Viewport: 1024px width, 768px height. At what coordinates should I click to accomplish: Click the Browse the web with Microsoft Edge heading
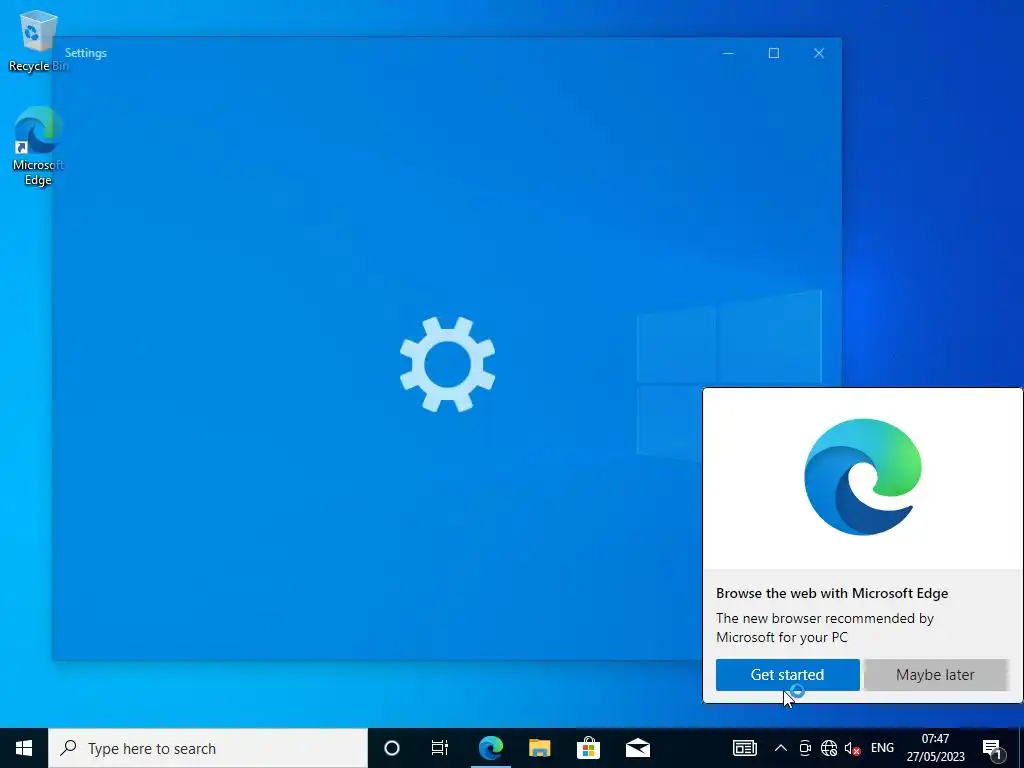pyautogui.click(x=832, y=593)
